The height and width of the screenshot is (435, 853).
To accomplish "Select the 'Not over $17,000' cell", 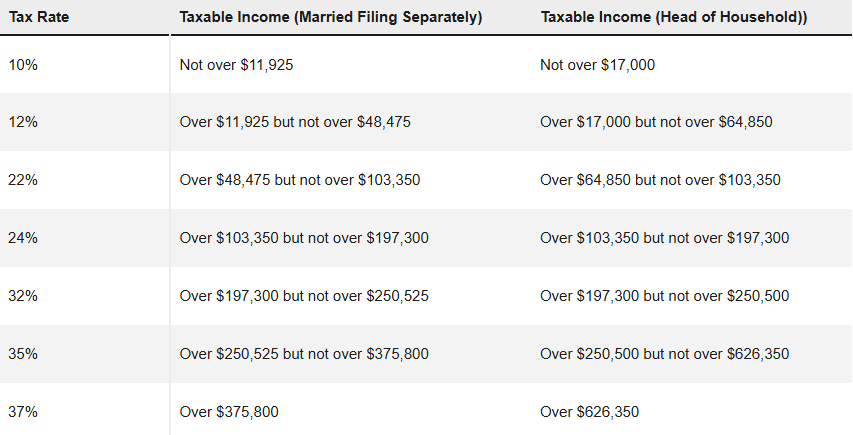I will pyautogui.click(x=597, y=64).
